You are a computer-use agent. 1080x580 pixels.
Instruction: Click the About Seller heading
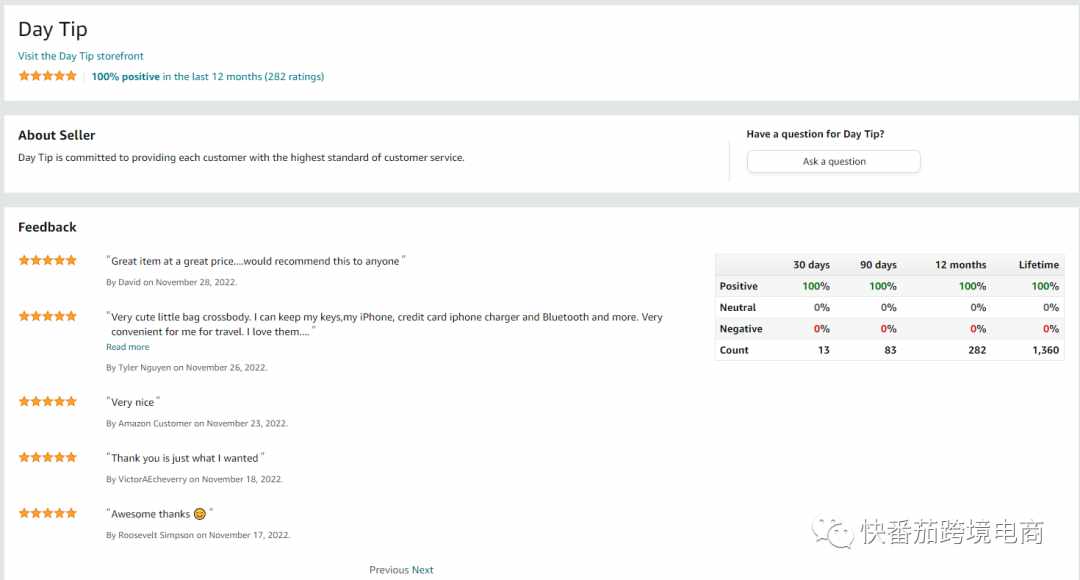[x=56, y=135]
